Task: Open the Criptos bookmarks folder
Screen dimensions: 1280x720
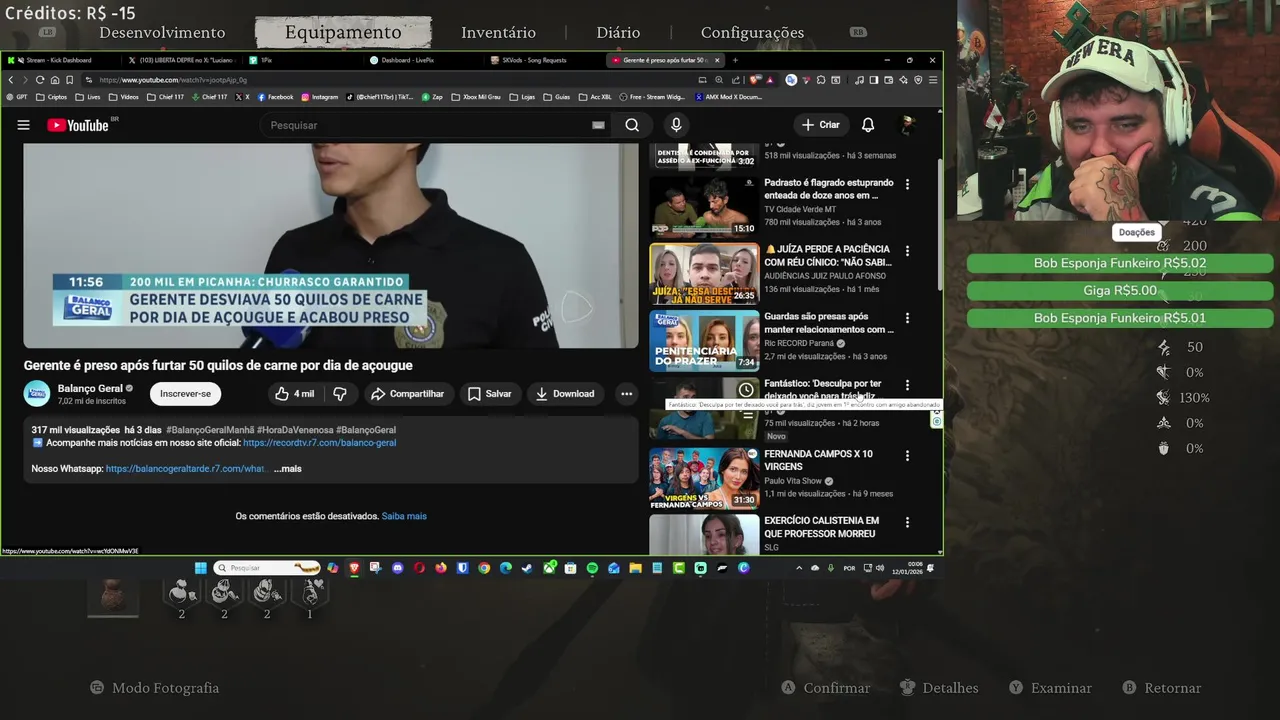Action: (x=52, y=97)
